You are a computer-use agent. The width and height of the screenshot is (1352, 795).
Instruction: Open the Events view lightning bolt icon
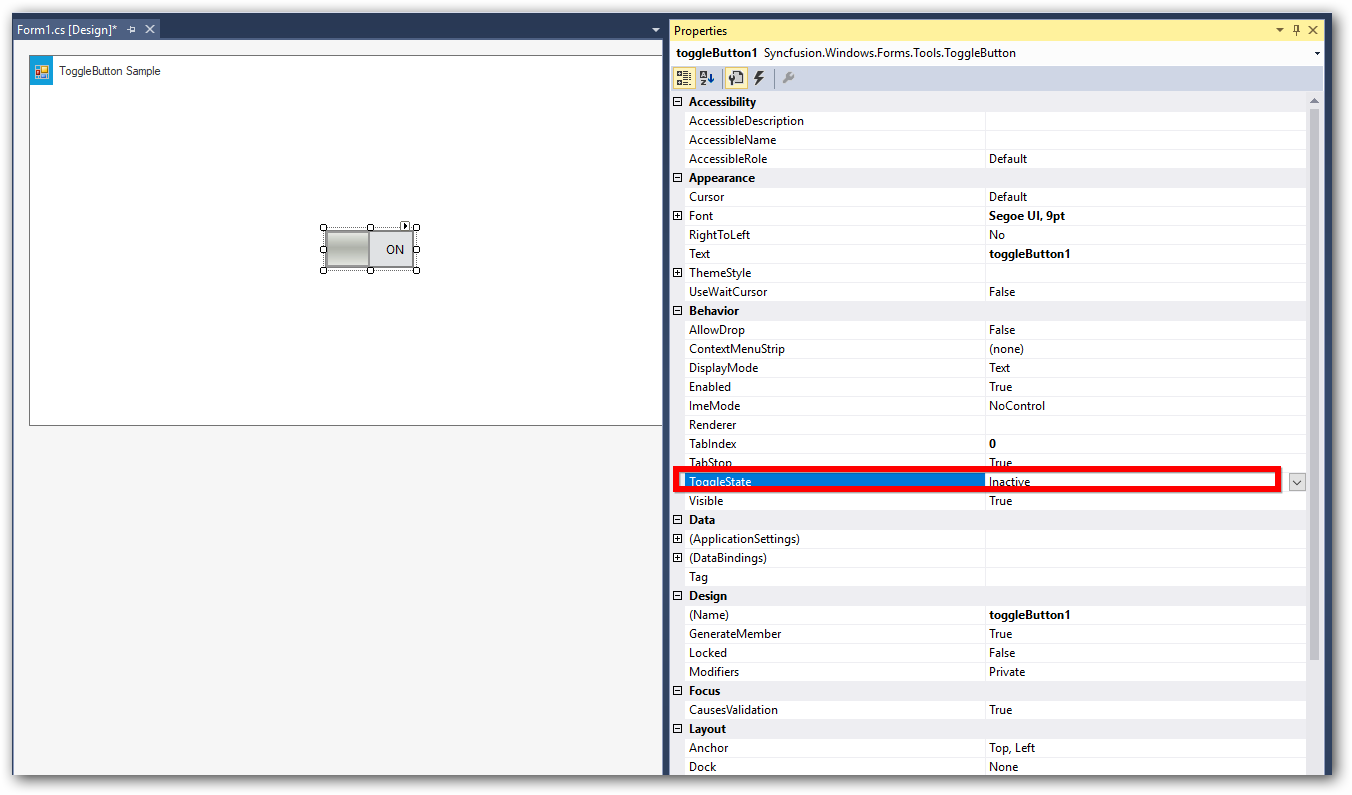[760, 78]
